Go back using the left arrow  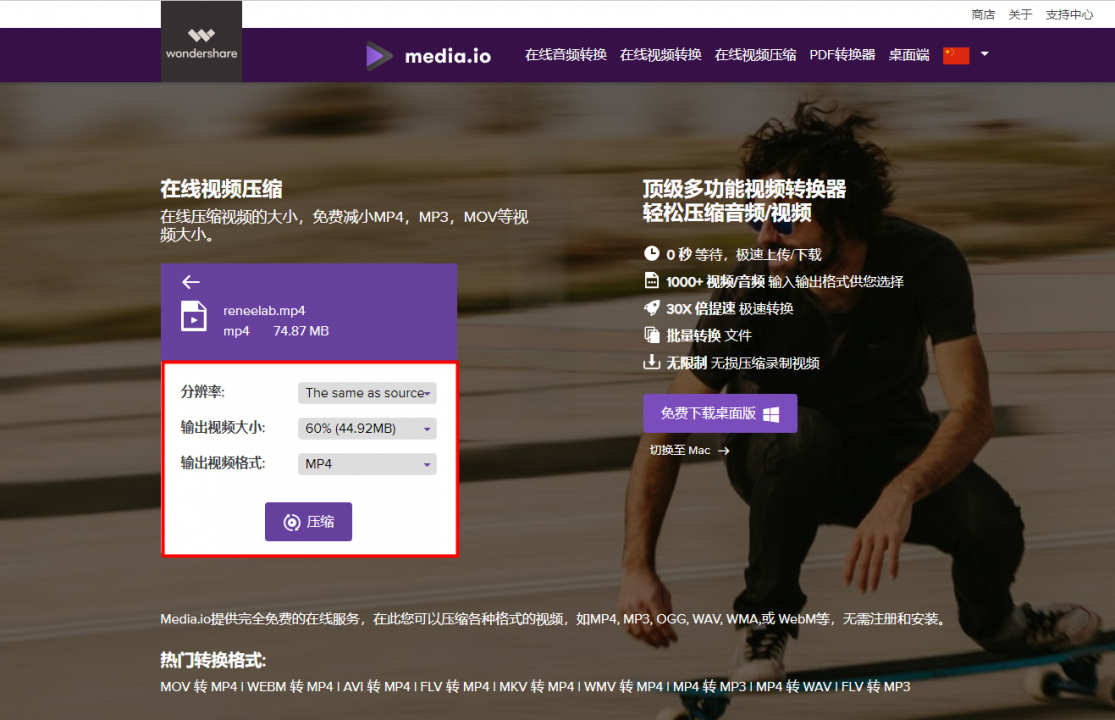(x=191, y=282)
